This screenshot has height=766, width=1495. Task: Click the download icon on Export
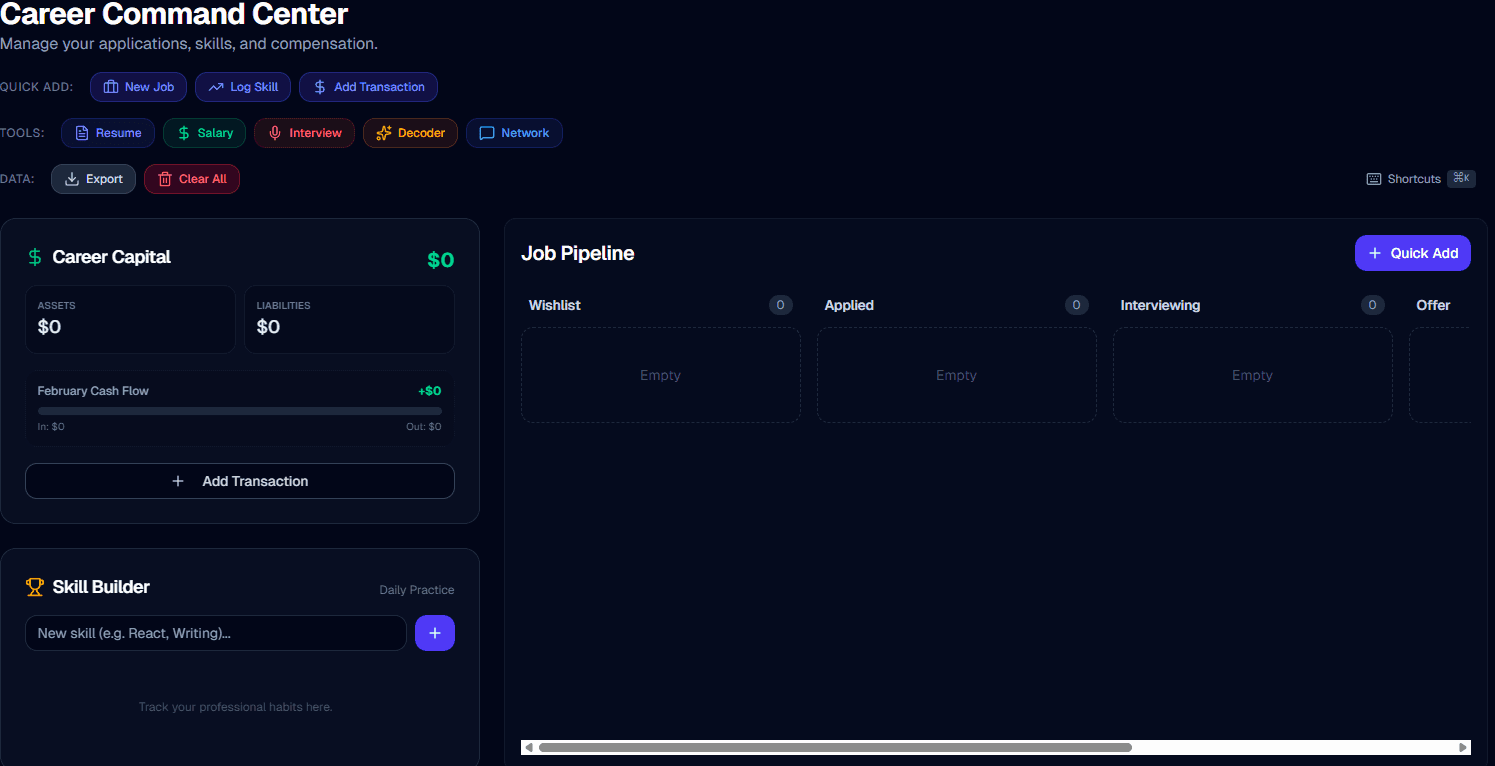pos(71,178)
